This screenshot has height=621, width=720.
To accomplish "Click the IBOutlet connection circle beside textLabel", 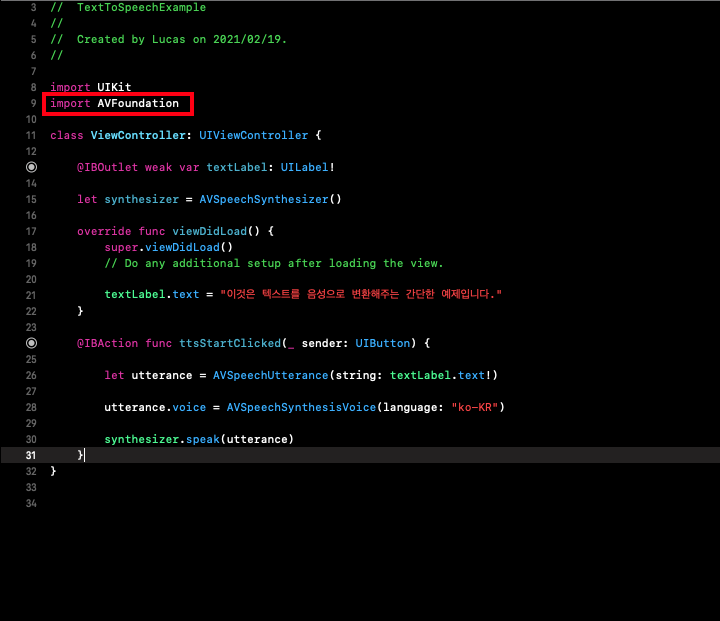I will (x=31, y=167).
